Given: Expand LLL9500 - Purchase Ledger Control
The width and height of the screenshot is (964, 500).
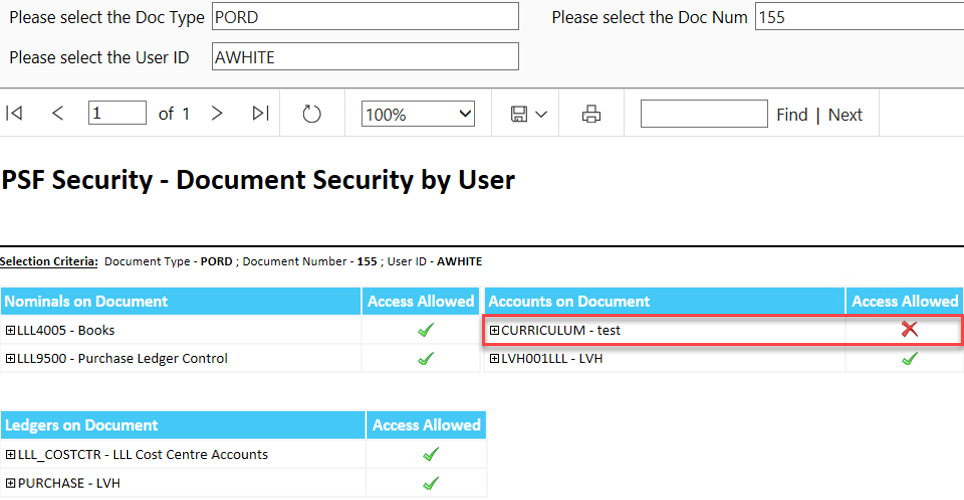Looking at the screenshot, I should 10,359.
